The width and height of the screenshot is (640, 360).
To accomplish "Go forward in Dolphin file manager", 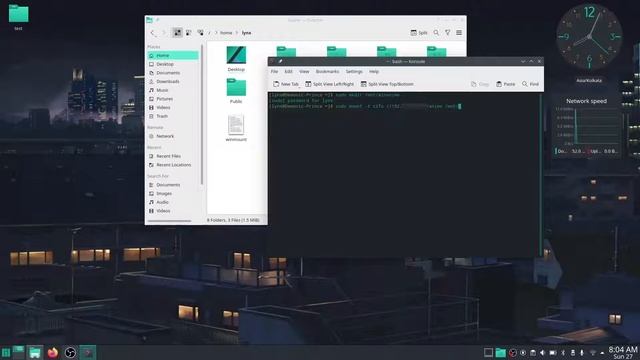I will tap(164, 33).
